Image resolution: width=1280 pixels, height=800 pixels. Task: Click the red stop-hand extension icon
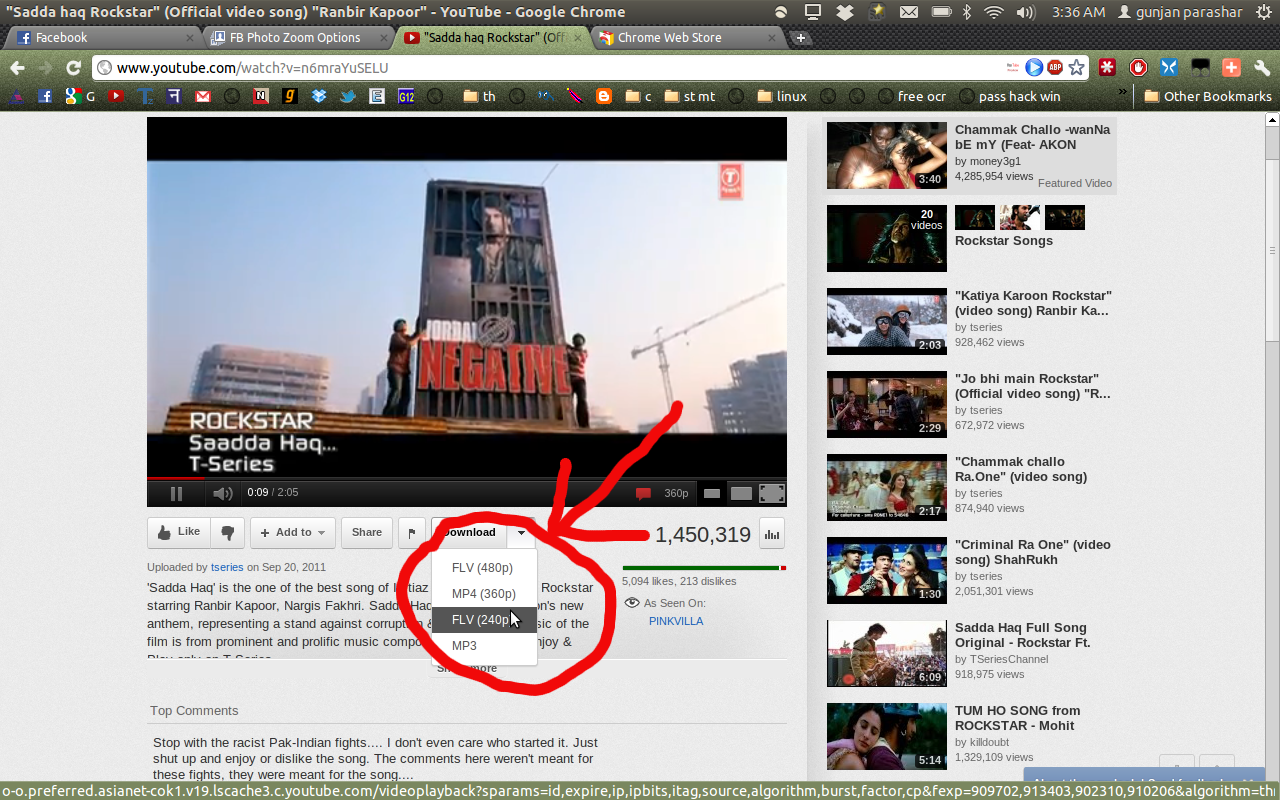pyautogui.click(x=1138, y=68)
